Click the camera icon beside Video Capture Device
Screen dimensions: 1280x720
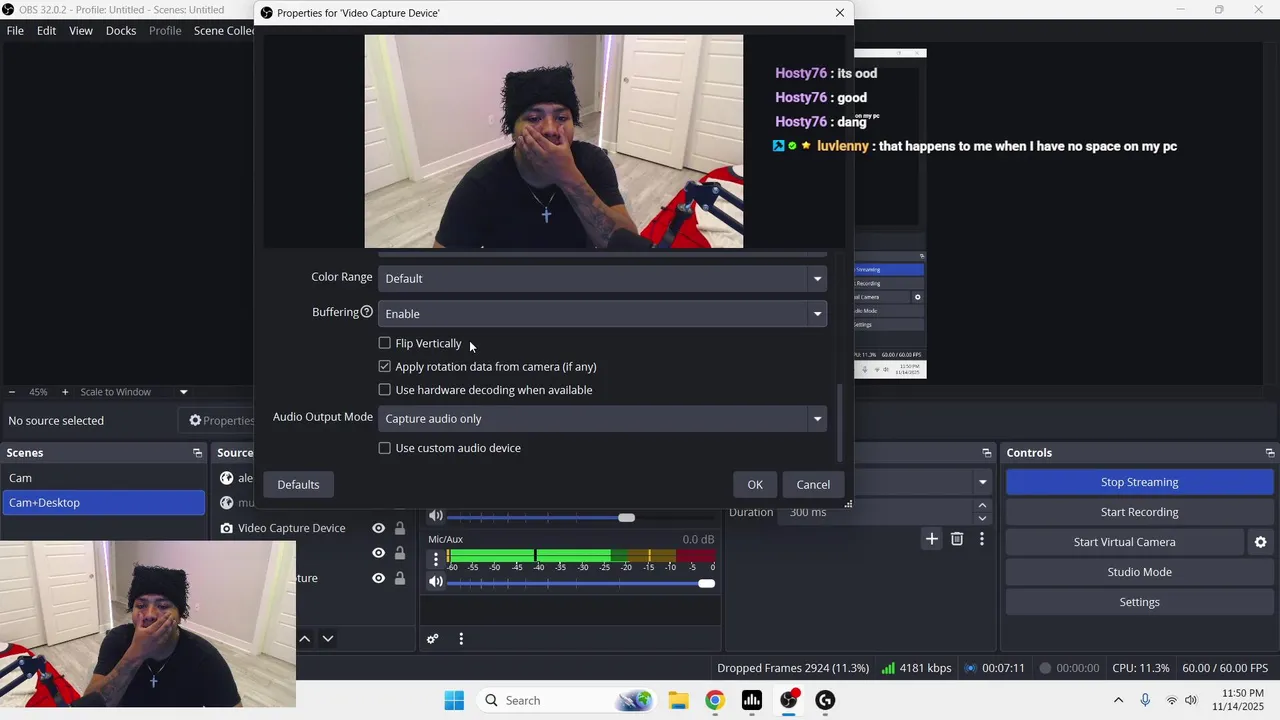227,528
